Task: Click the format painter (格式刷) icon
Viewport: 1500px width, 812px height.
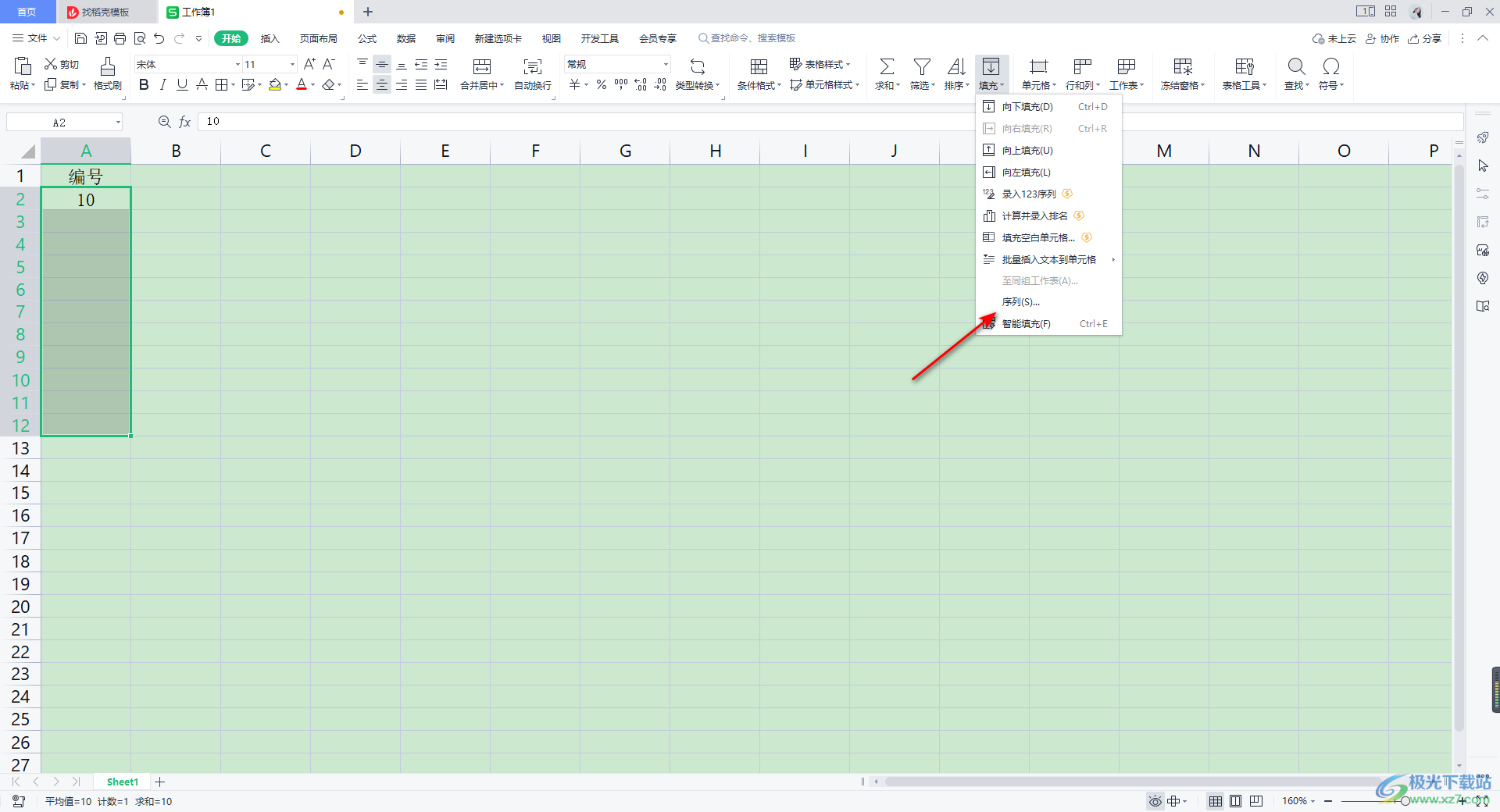Action: coord(108,66)
